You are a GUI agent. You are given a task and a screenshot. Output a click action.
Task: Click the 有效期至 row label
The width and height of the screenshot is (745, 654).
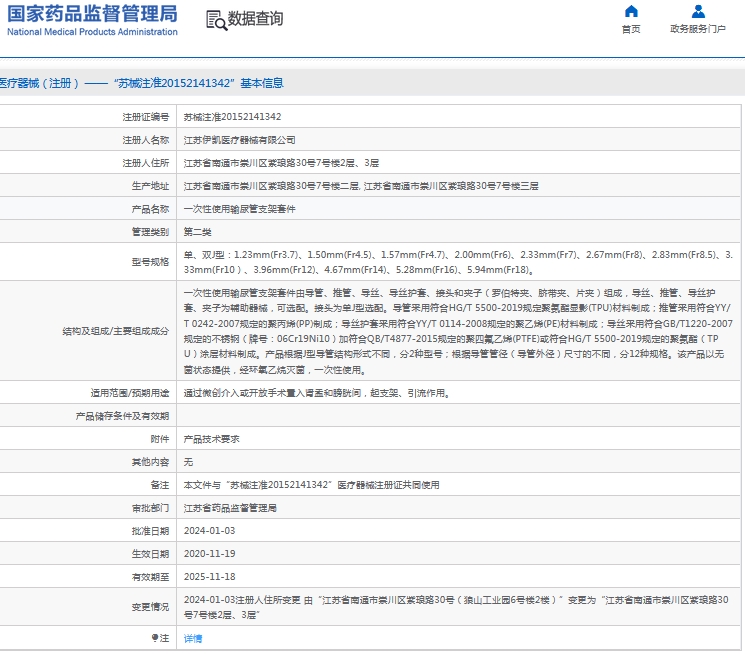click(150, 577)
